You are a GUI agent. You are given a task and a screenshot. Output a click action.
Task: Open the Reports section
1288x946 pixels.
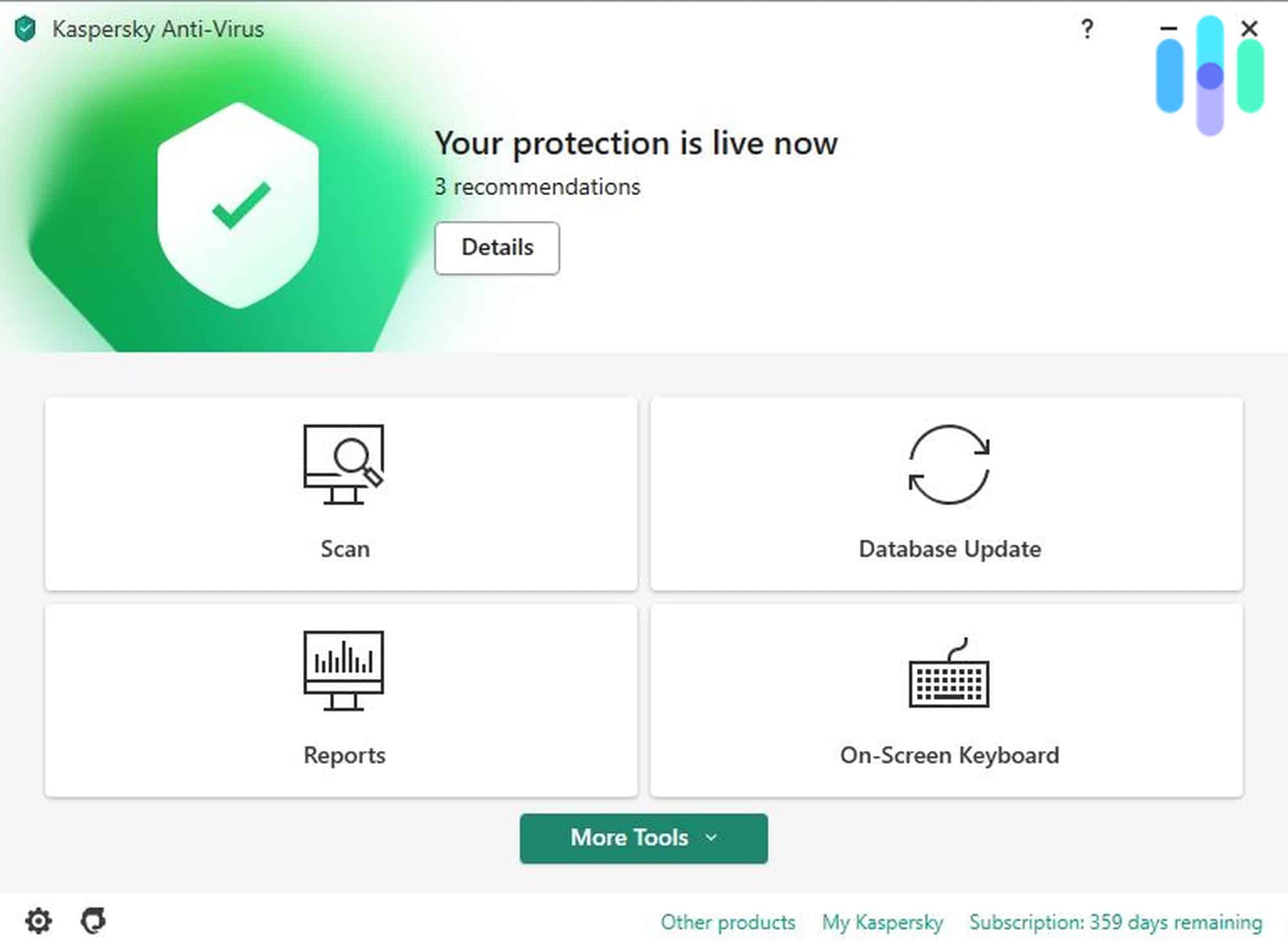[341, 701]
